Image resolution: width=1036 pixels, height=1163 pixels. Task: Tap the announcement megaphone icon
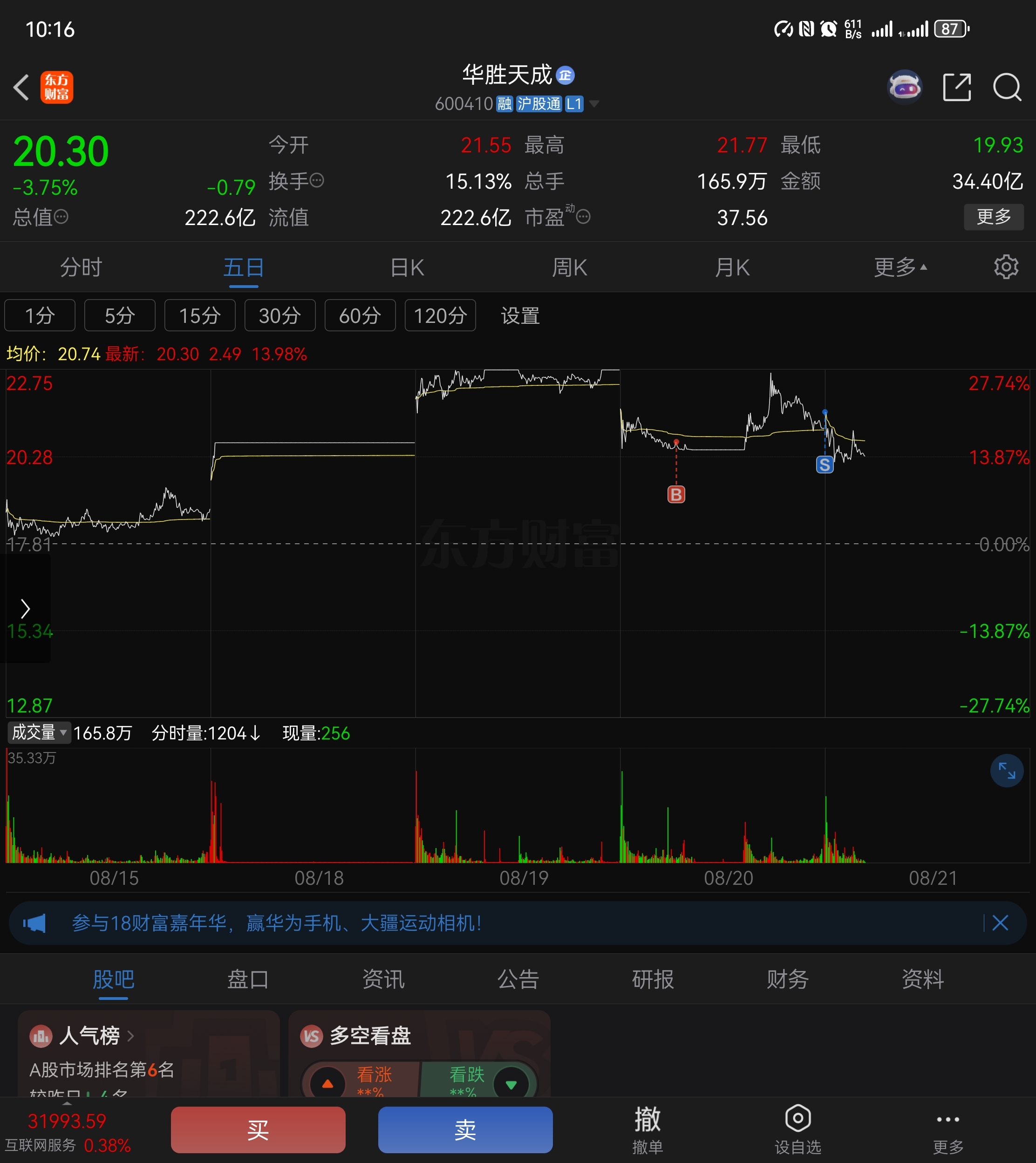point(34,924)
